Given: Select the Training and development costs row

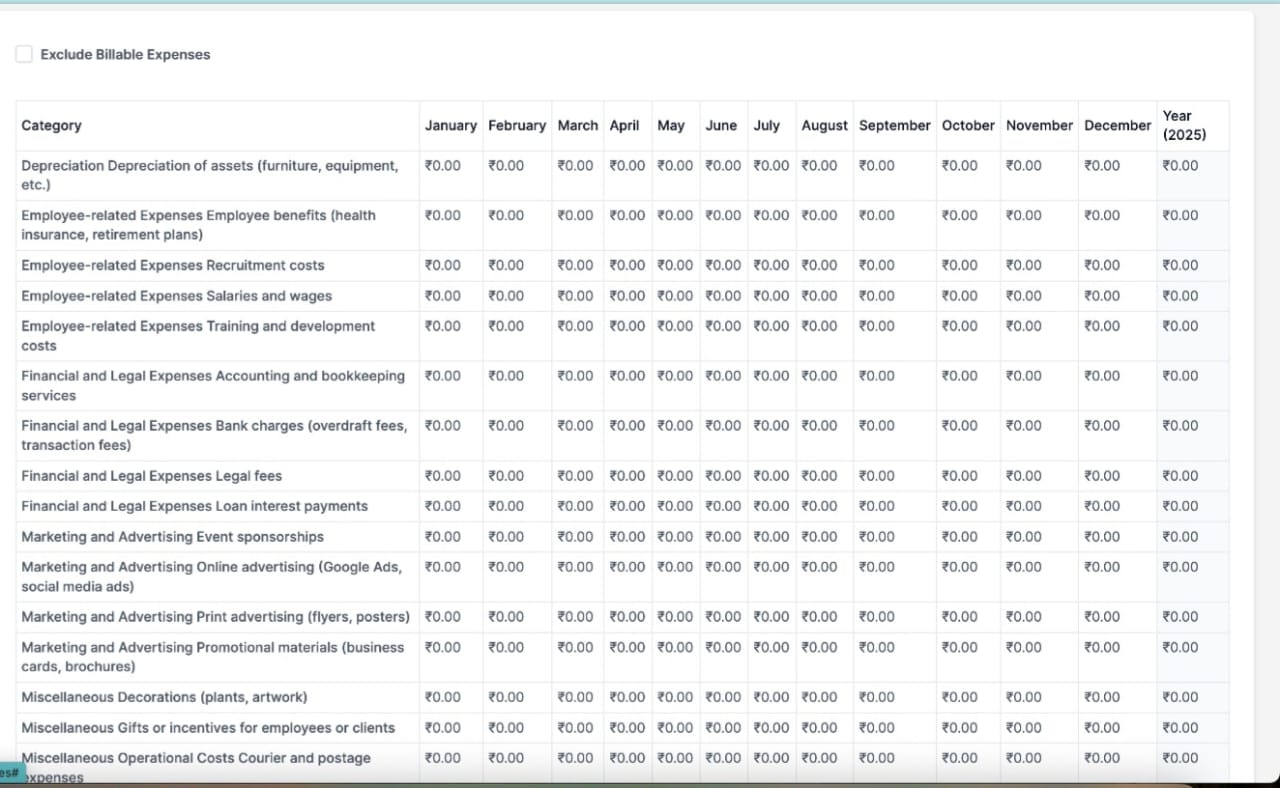Looking at the screenshot, I should click(198, 335).
